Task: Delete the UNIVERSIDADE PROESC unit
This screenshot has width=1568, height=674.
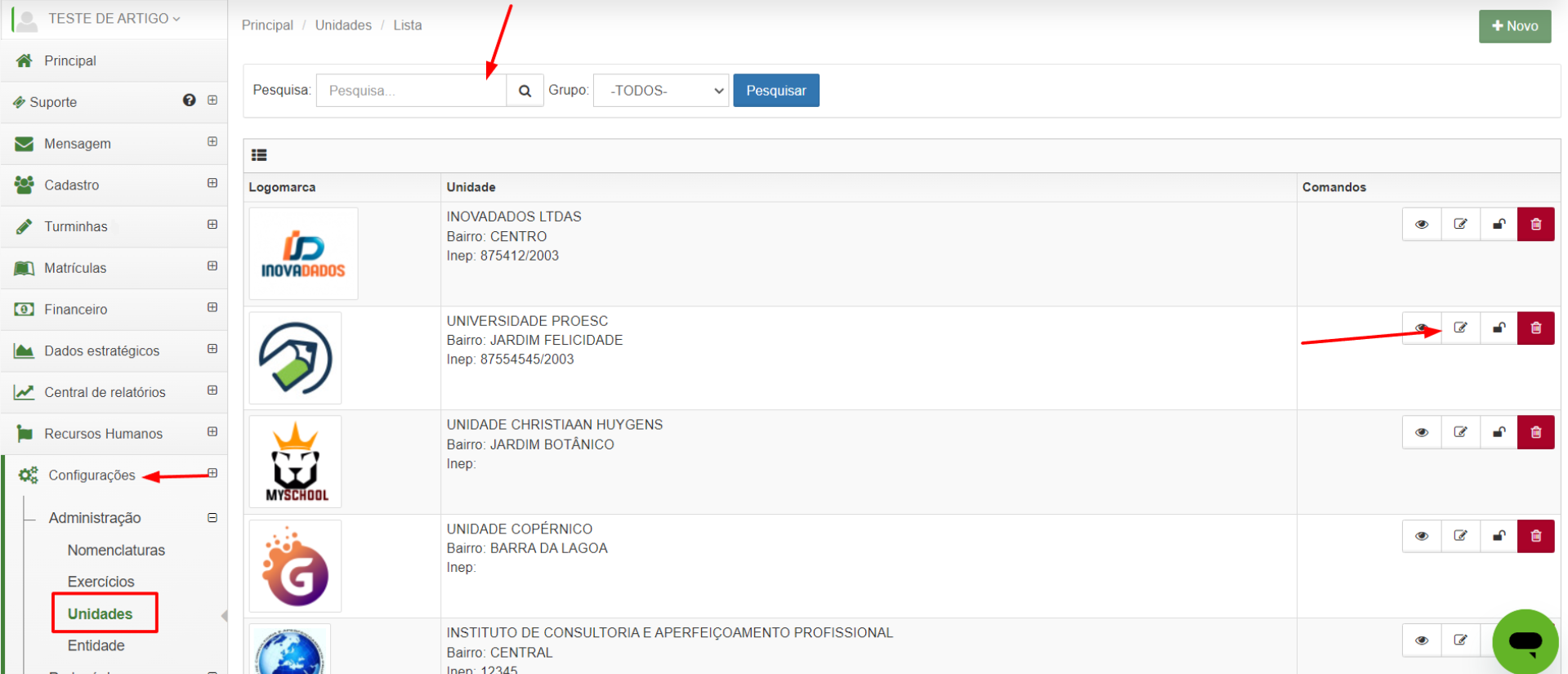Action: click(1536, 328)
